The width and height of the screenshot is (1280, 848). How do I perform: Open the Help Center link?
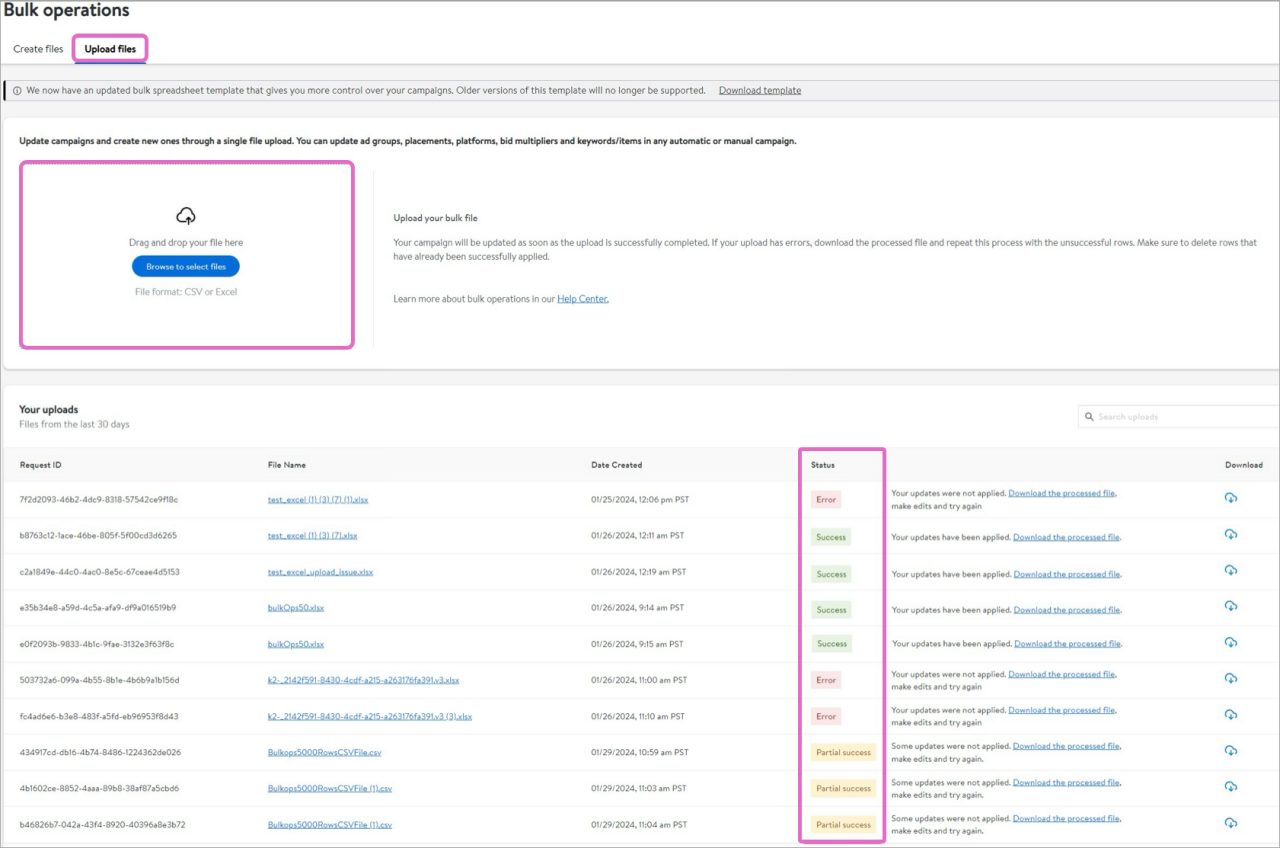click(x=582, y=299)
